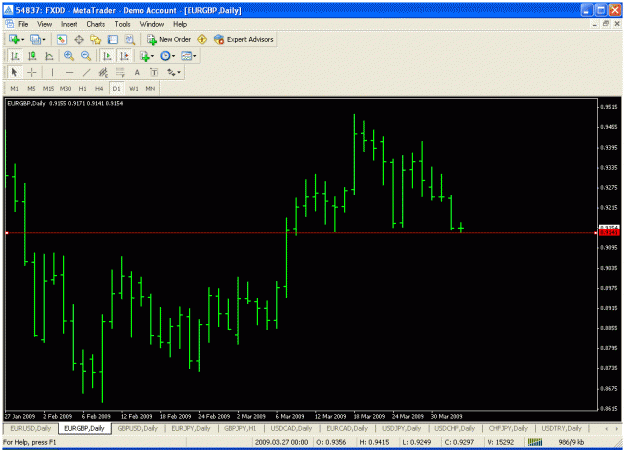
Task: Launch the MetaEditor yellow diamond icon
Action: (x=202, y=39)
